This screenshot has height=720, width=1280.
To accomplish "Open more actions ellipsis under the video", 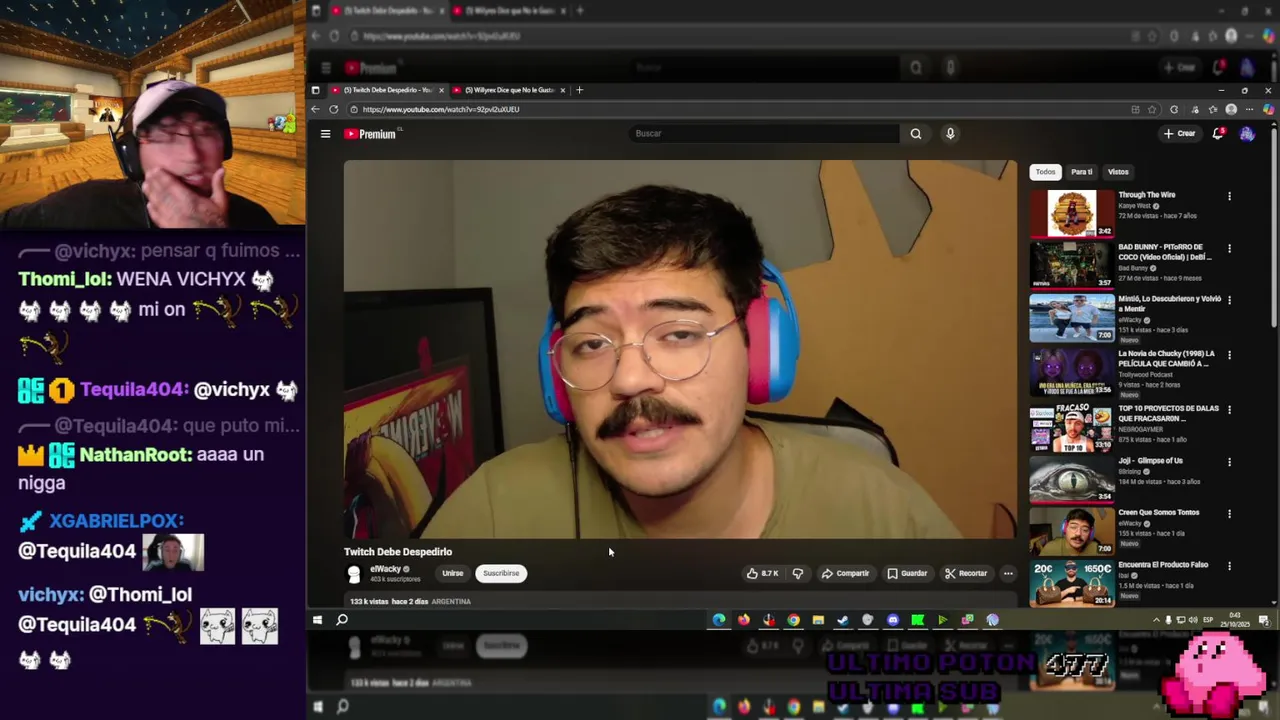I will point(1008,573).
